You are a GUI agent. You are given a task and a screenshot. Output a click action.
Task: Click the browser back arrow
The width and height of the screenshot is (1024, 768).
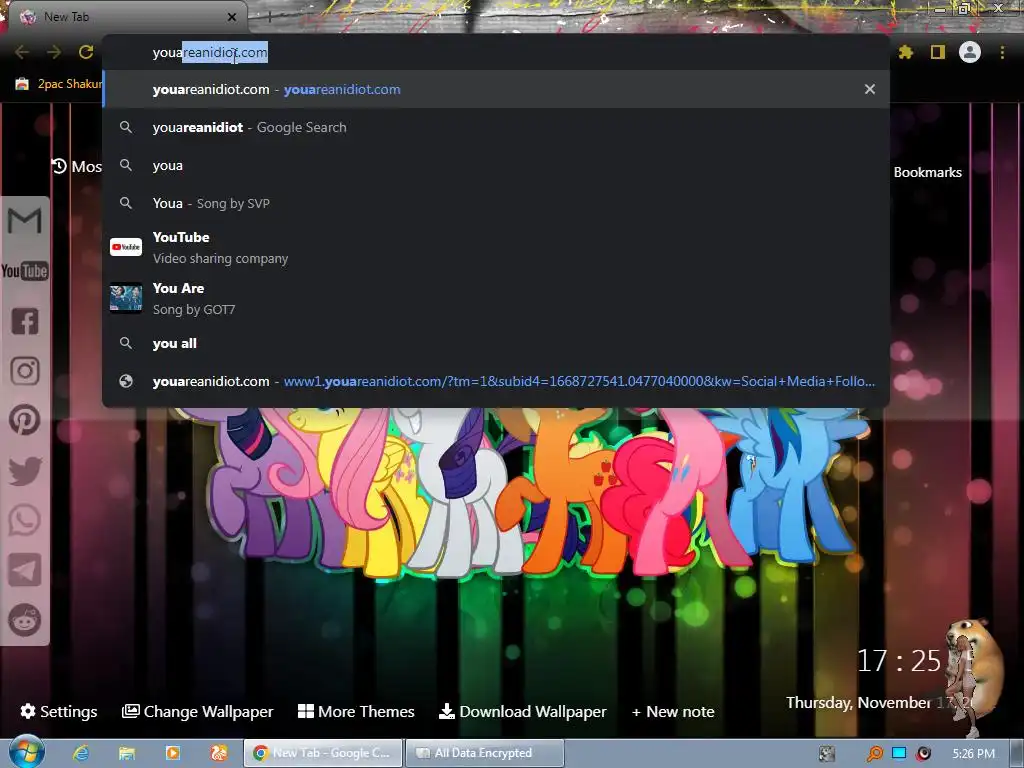tap(22, 52)
